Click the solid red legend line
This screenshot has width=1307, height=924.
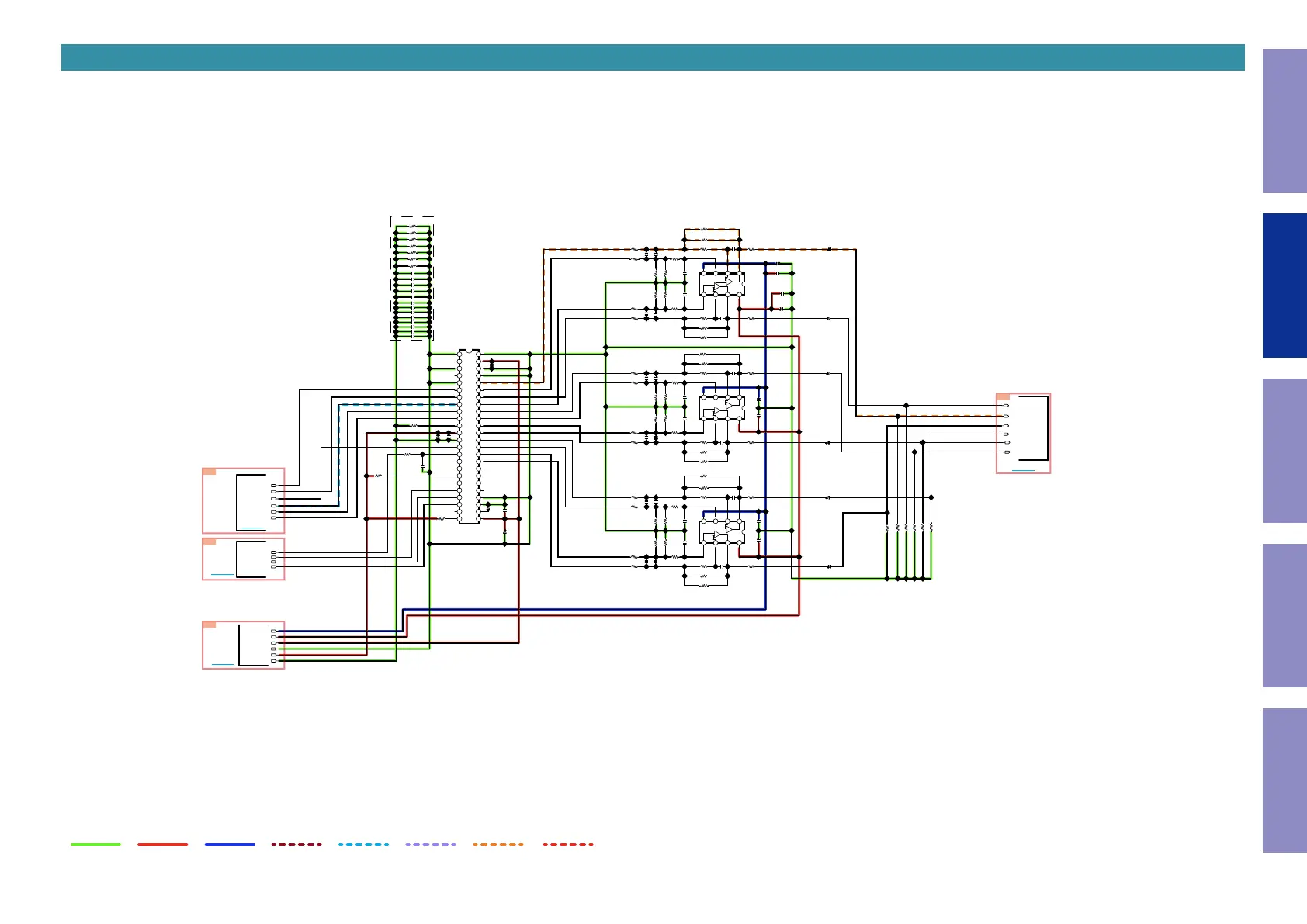pos(163,844)
